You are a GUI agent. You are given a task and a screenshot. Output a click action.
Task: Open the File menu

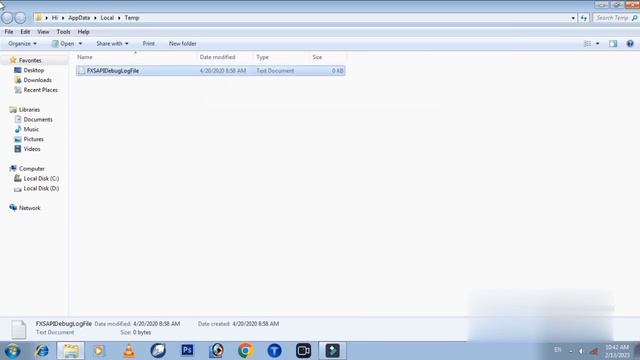tap(9, 32)
